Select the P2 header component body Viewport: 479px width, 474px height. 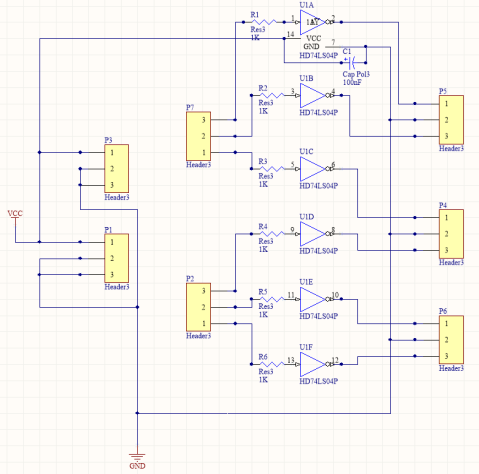[198, 307]
